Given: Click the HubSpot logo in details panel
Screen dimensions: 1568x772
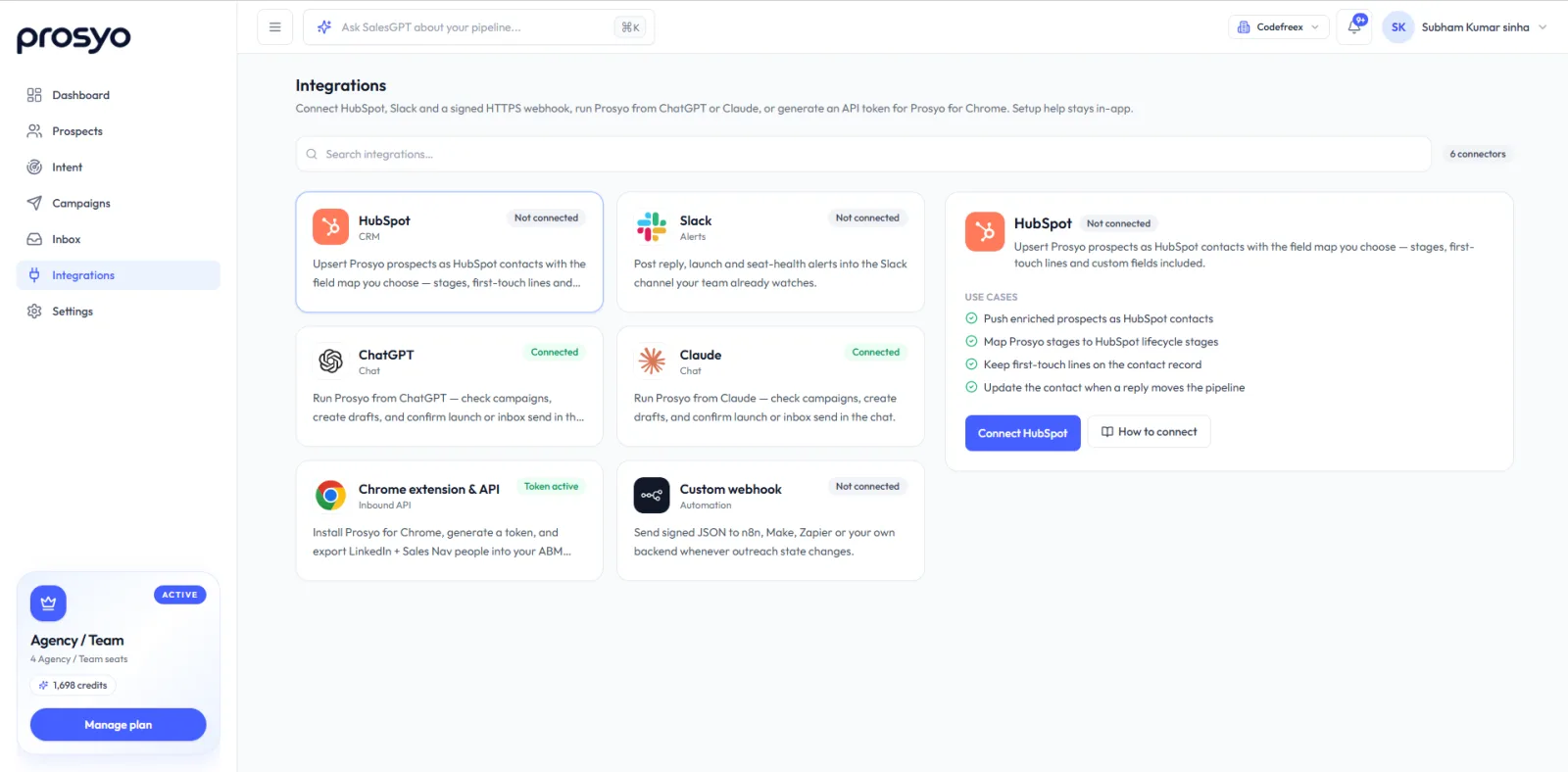Looking at the screenshot, I should click(985, 232).
